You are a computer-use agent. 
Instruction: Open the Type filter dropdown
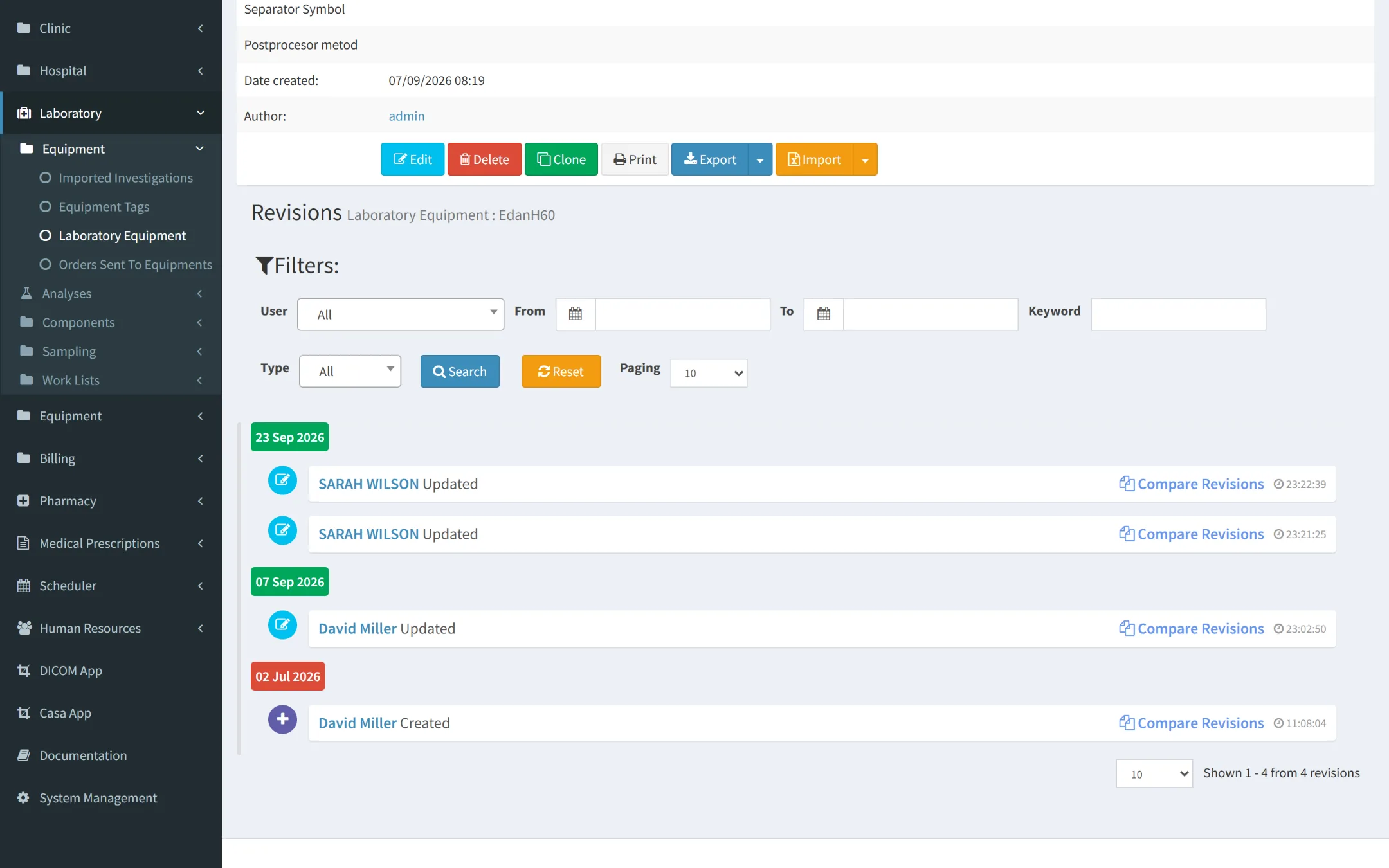coord(350,371)
